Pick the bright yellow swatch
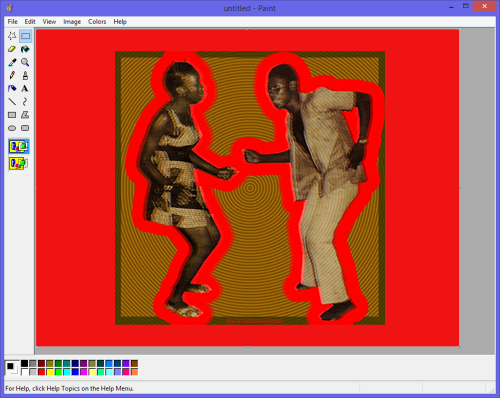This screenshot has width=500, height=398. 50,372
